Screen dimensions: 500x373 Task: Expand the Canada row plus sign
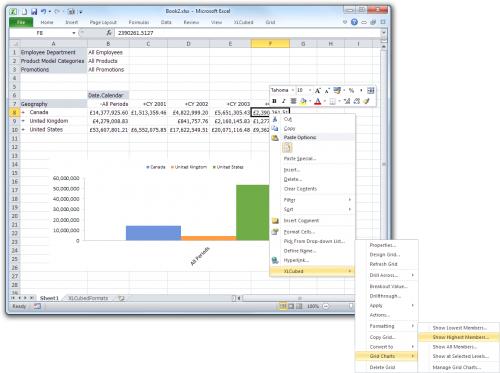[x=23, y=112]
